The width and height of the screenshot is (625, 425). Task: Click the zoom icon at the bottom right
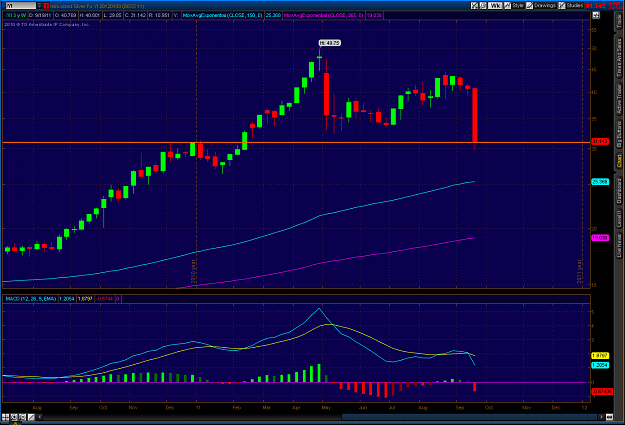point(609,417)
